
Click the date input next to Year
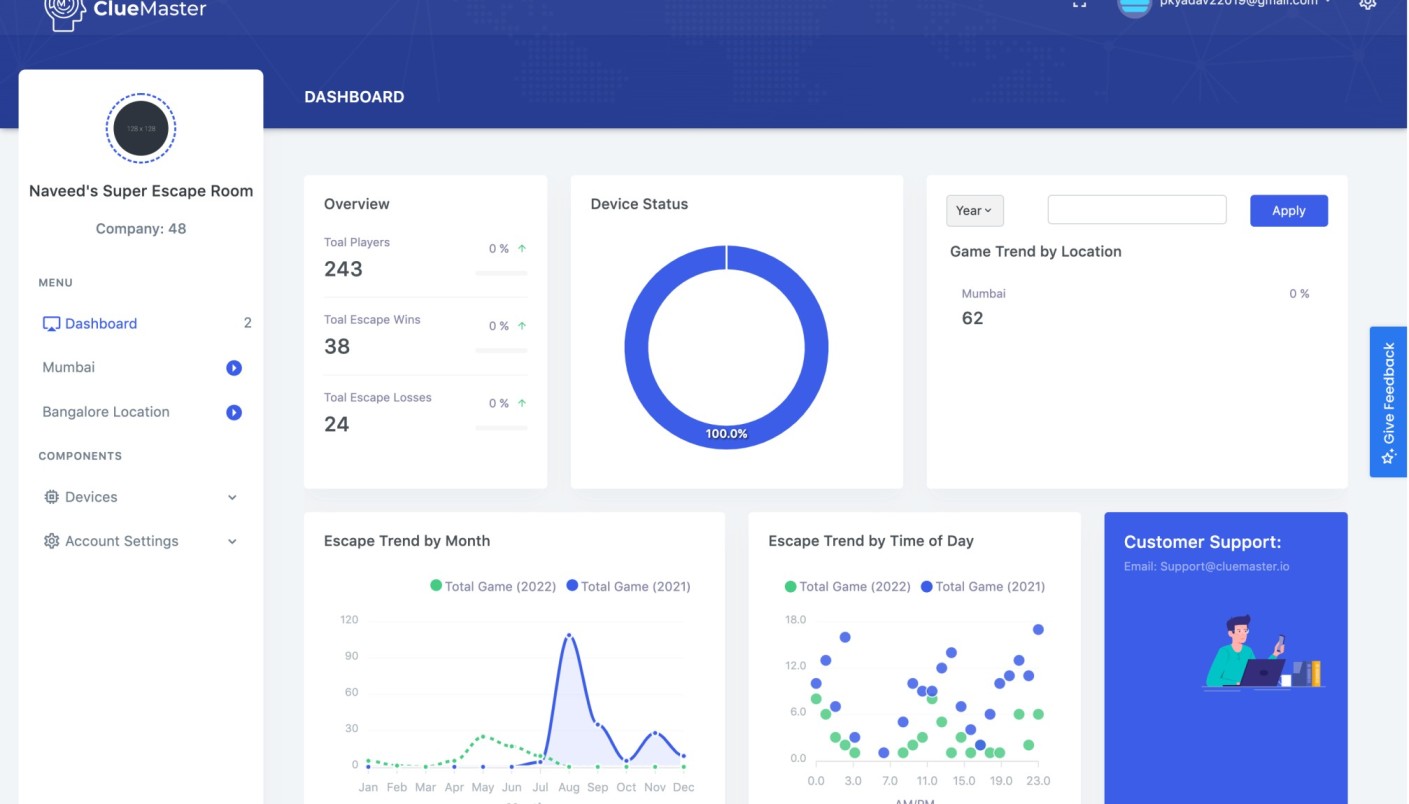click(1137, 210)
